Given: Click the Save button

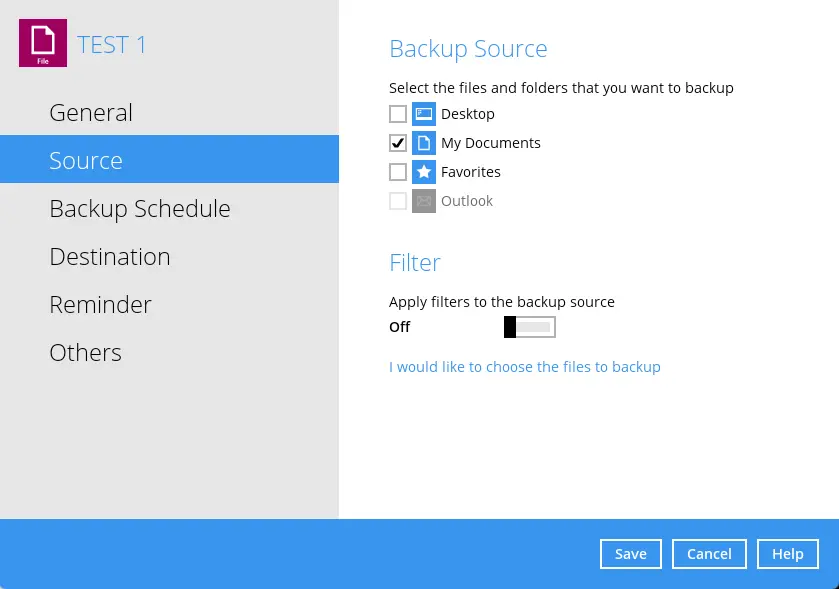Looking at the screenshot, I should tap(630, 553).
